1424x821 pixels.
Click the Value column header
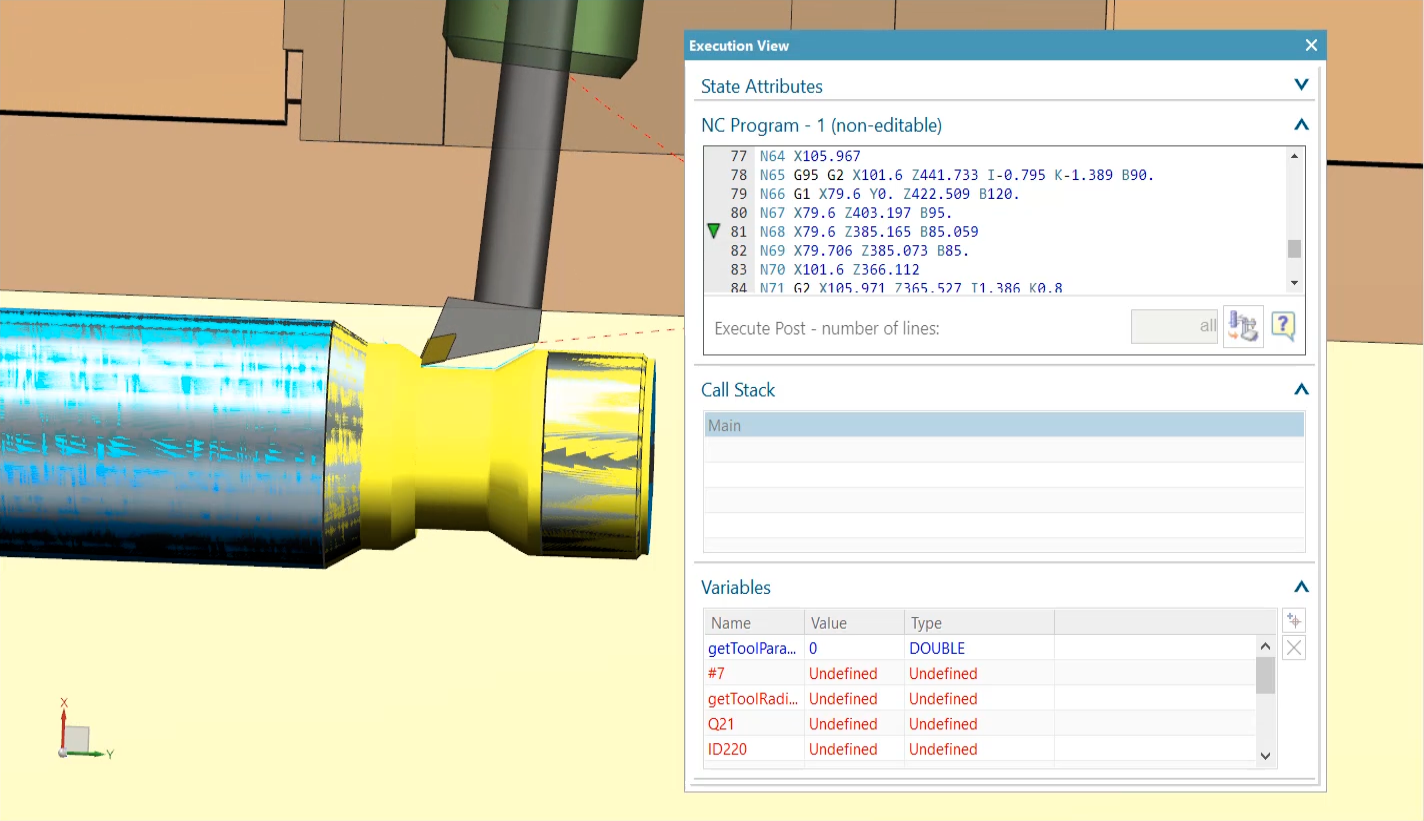pos(854,622)
